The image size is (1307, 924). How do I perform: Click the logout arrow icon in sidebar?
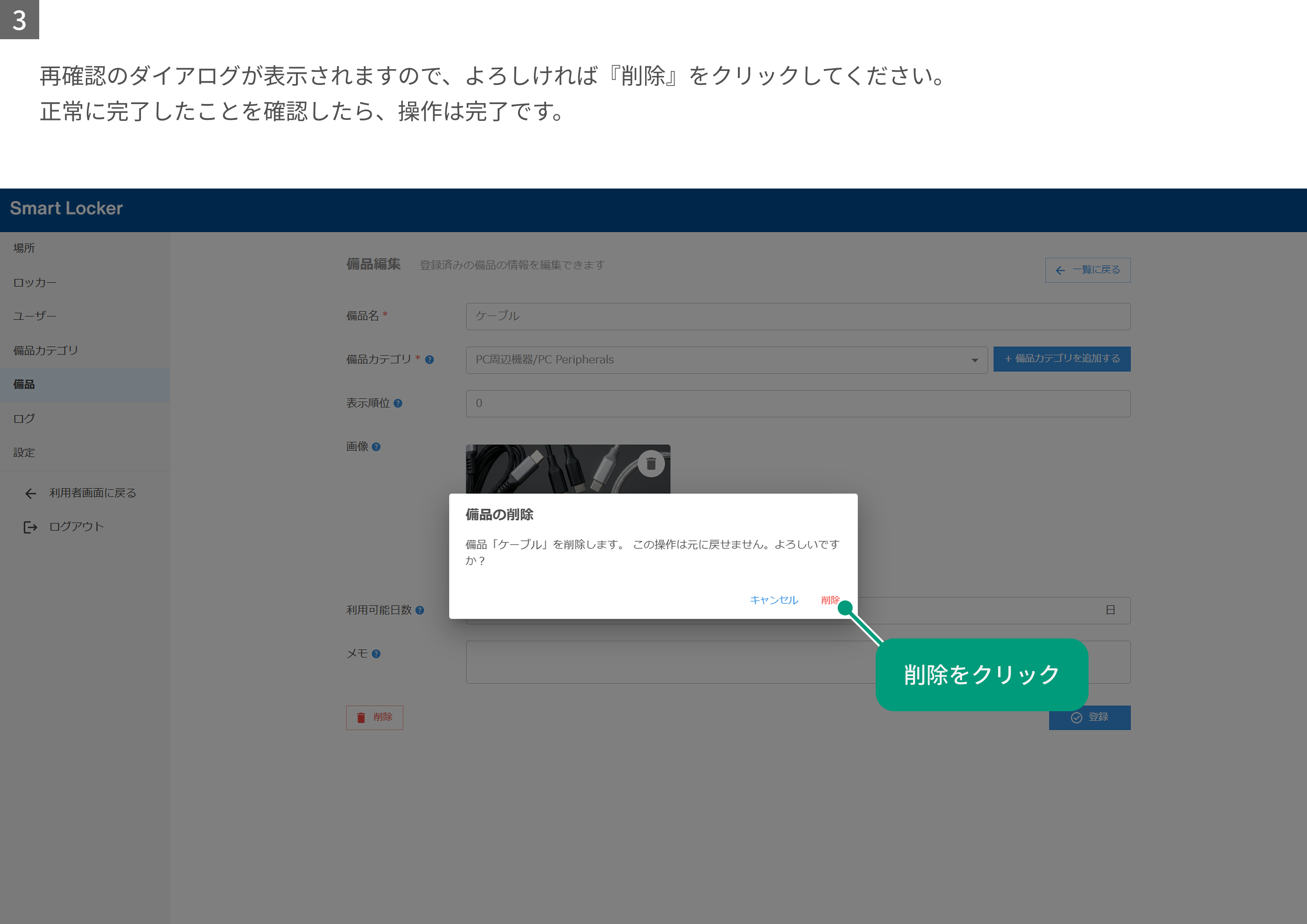30,527
